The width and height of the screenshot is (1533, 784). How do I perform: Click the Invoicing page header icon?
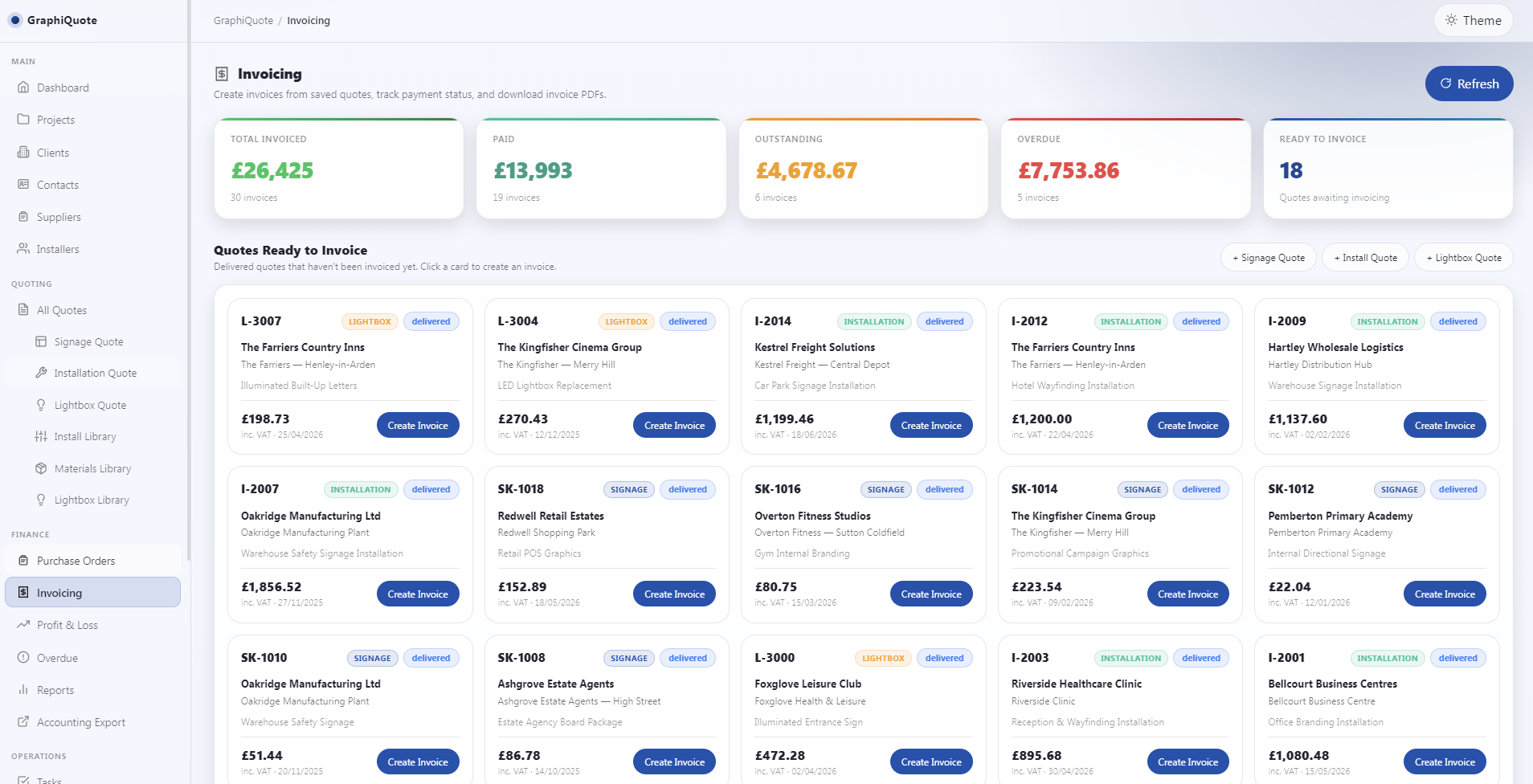coord(222,74)
